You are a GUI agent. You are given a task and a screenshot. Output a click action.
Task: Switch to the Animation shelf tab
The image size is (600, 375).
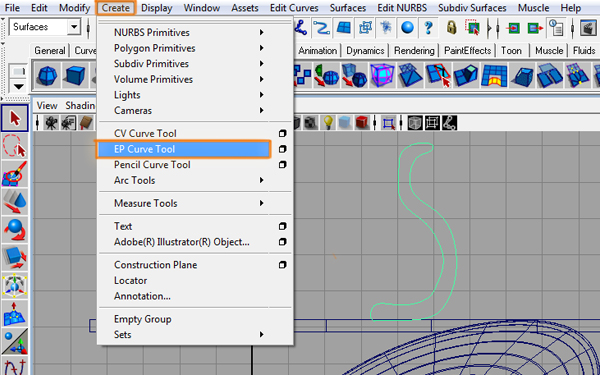(x=318, y=51)
